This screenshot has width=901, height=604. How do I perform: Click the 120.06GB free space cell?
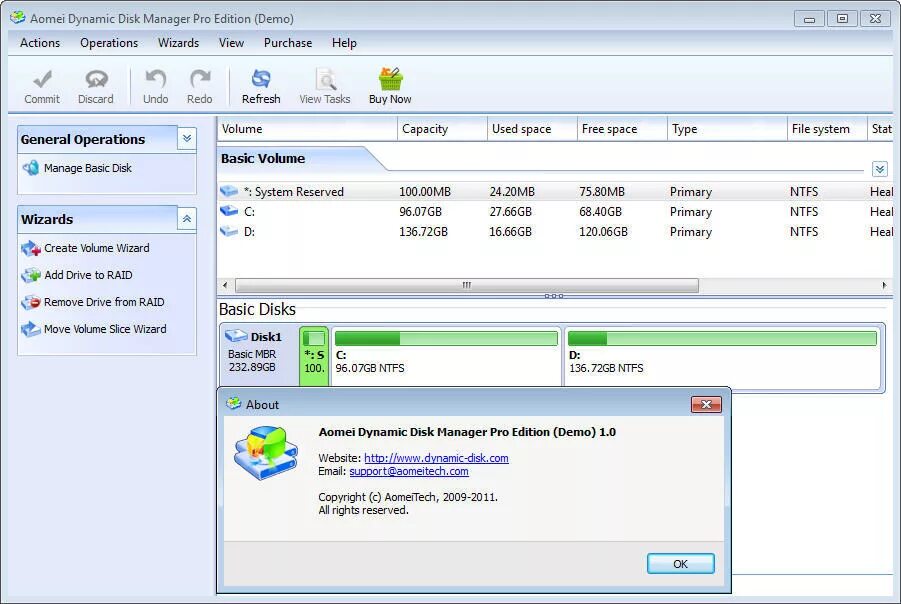(x=603, y=232)
